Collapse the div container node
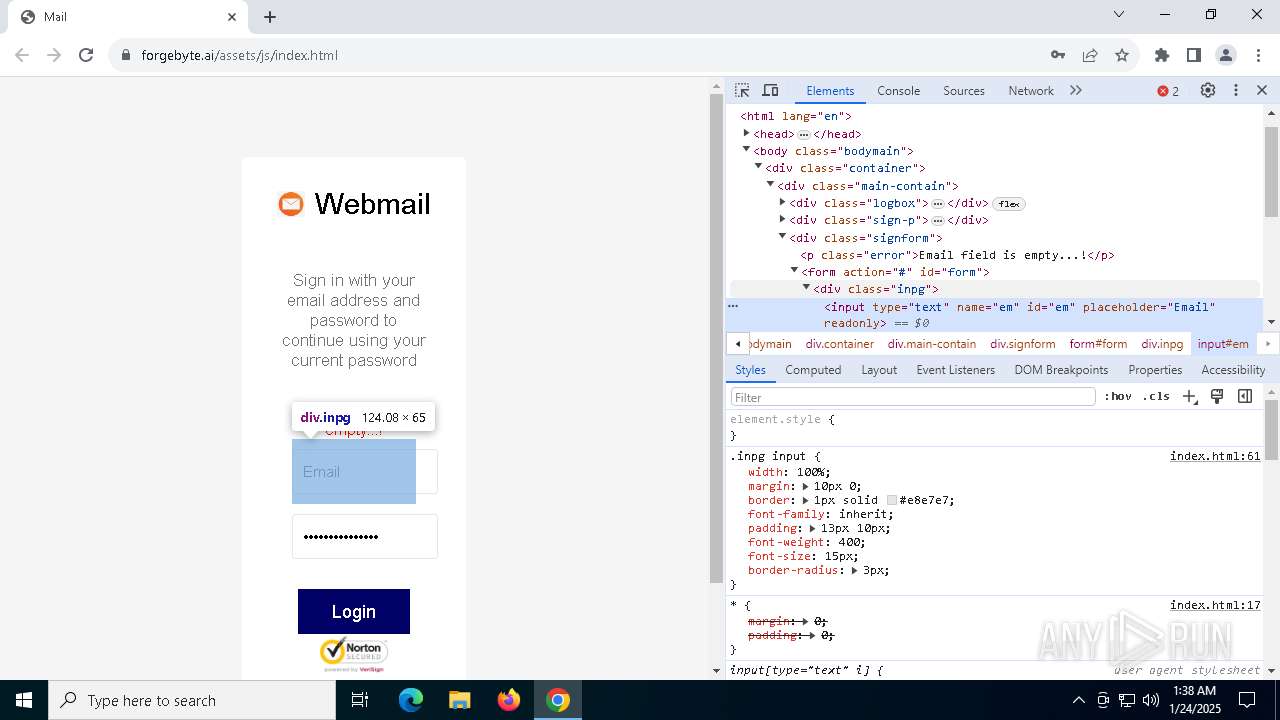 (758, 167)
